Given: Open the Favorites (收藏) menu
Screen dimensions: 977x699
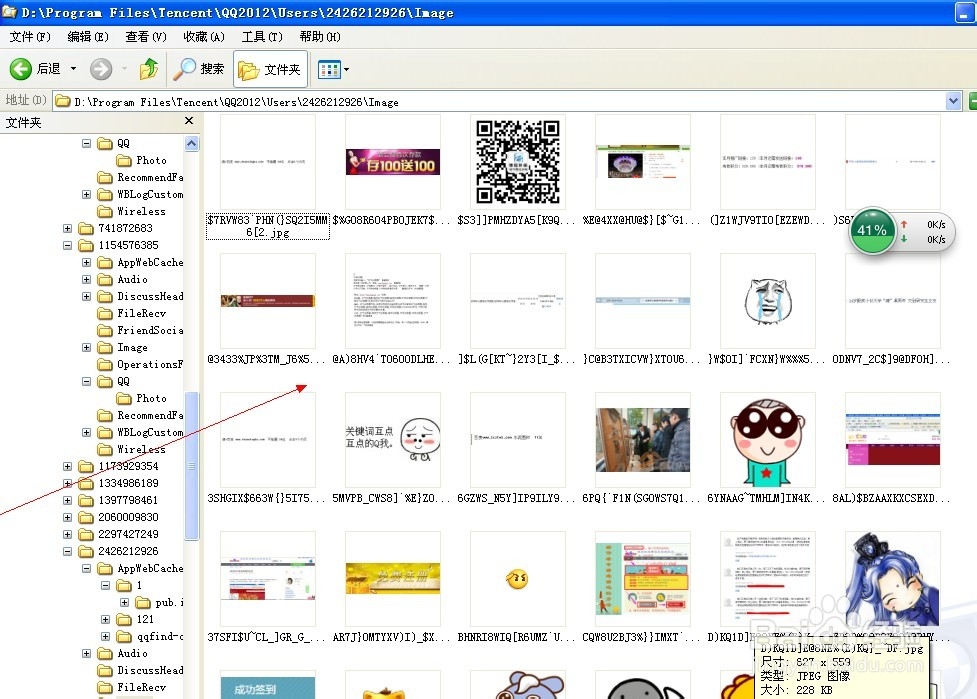Looking at the screenshot, I should [x=204, y=37].
